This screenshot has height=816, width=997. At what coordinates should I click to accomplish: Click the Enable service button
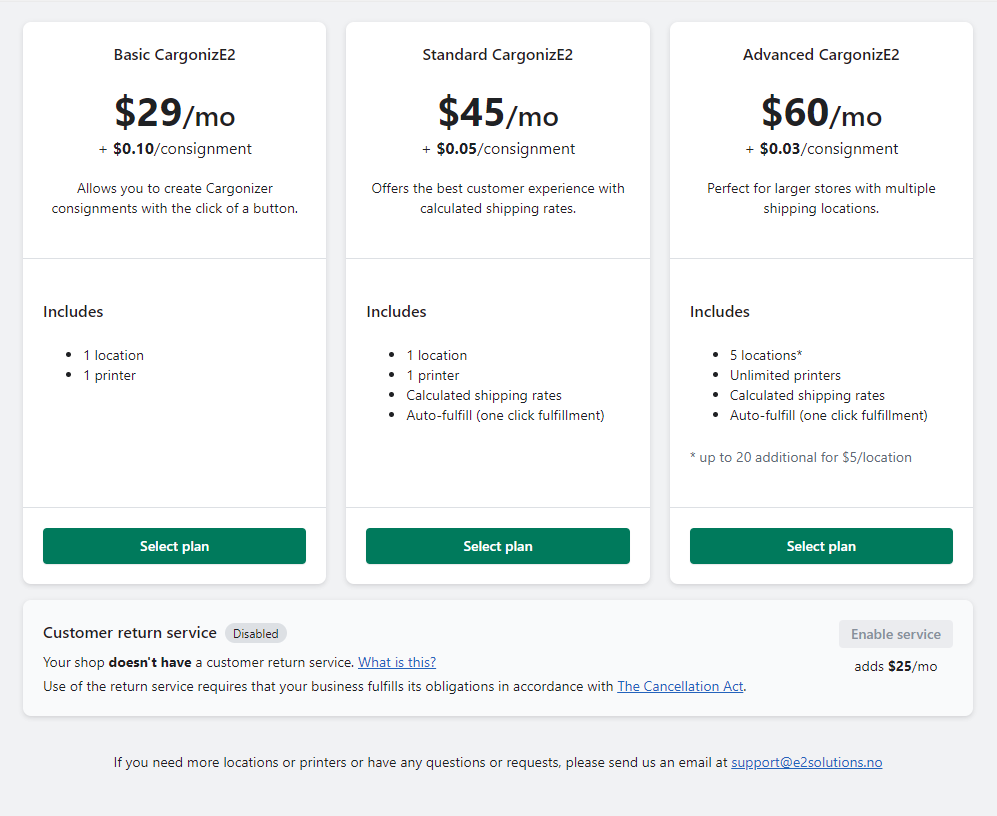(x=895, y=634)
